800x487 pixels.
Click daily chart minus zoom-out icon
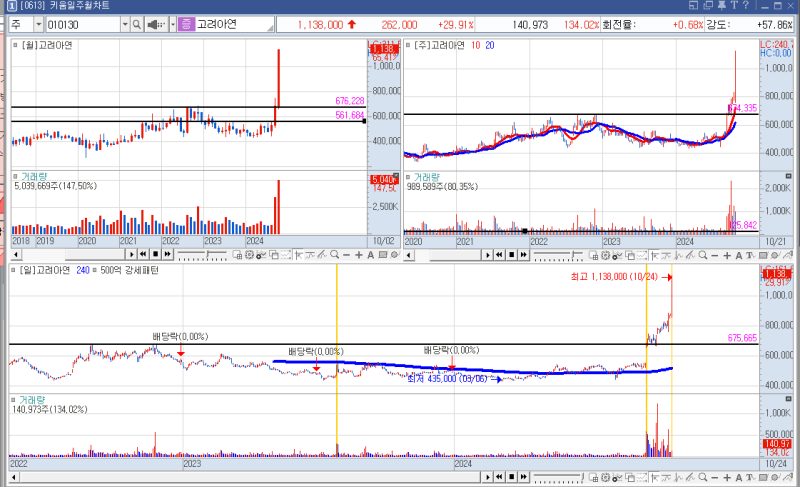(x=715, y=477)
